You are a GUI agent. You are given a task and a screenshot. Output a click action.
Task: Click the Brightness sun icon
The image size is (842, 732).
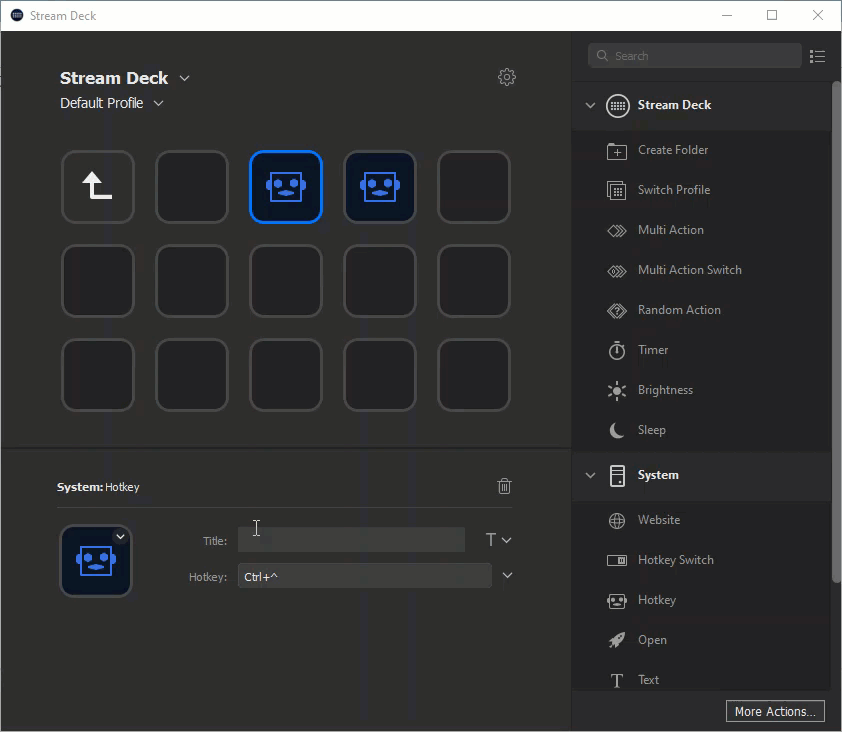click(x=616, y=390)
